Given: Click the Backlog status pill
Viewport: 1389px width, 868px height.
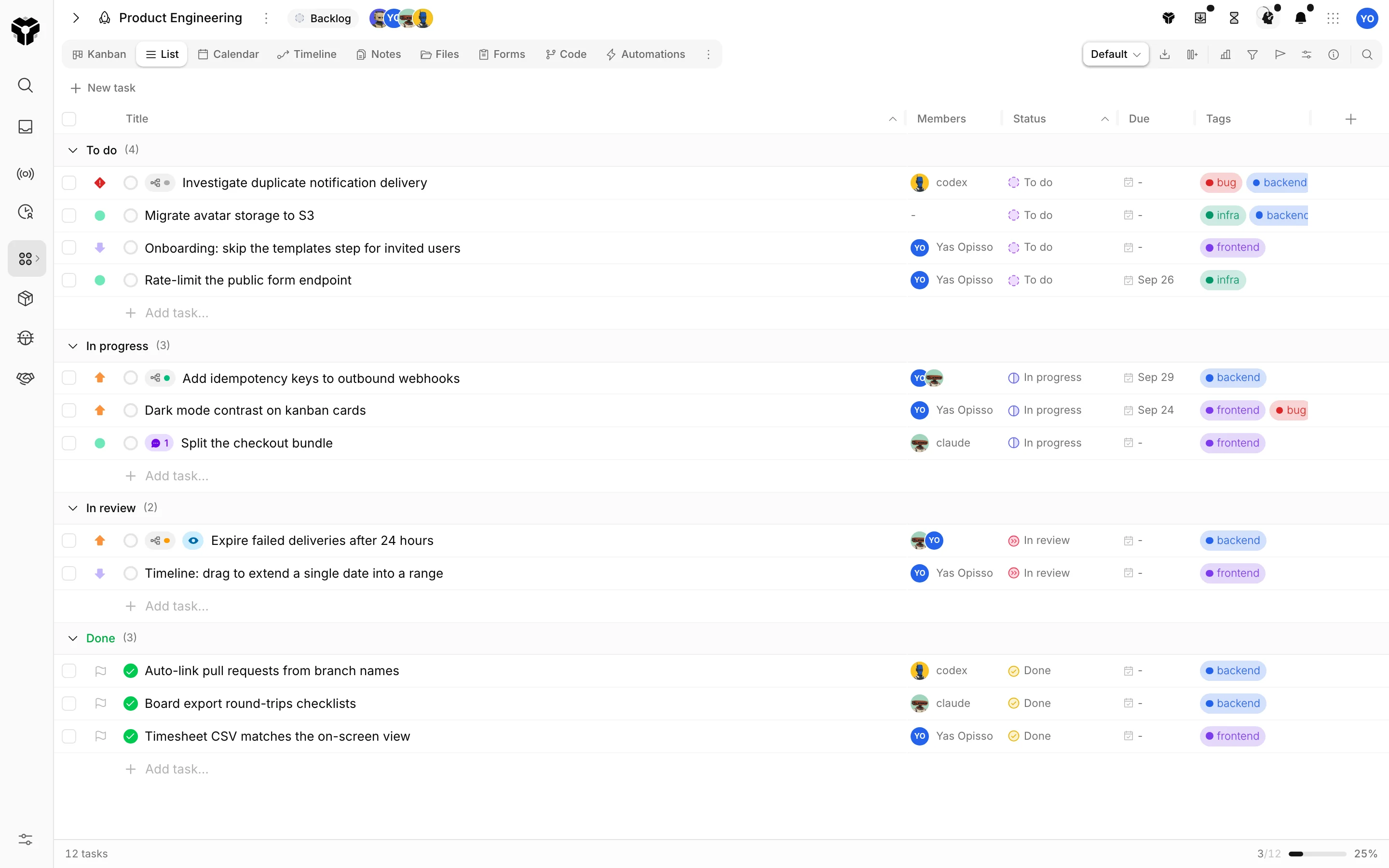Looking at the screenshot, I should tap(323, 18).
